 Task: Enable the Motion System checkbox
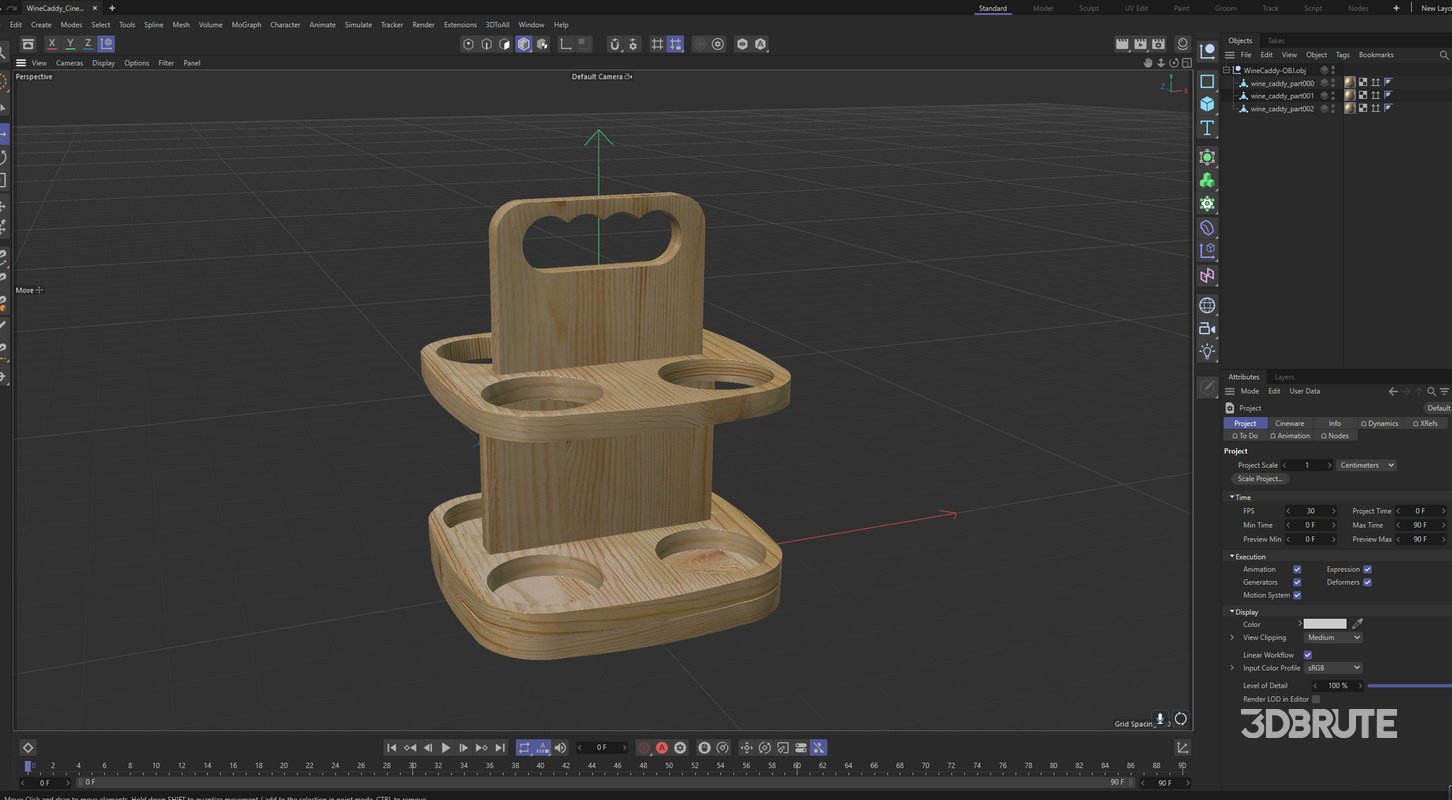(x=1297, y=595)
